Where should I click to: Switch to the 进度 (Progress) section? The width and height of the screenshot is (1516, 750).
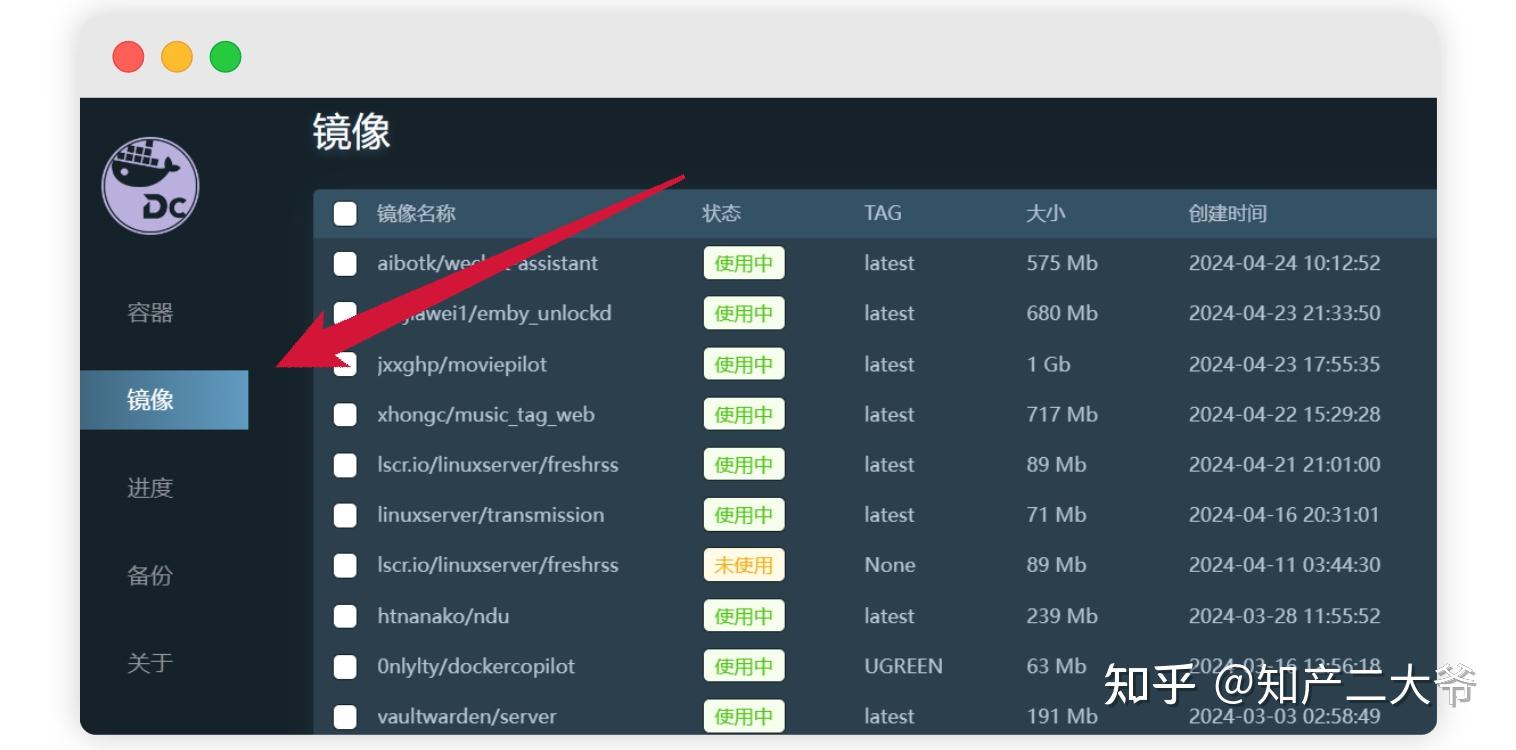tap(150, 488)
